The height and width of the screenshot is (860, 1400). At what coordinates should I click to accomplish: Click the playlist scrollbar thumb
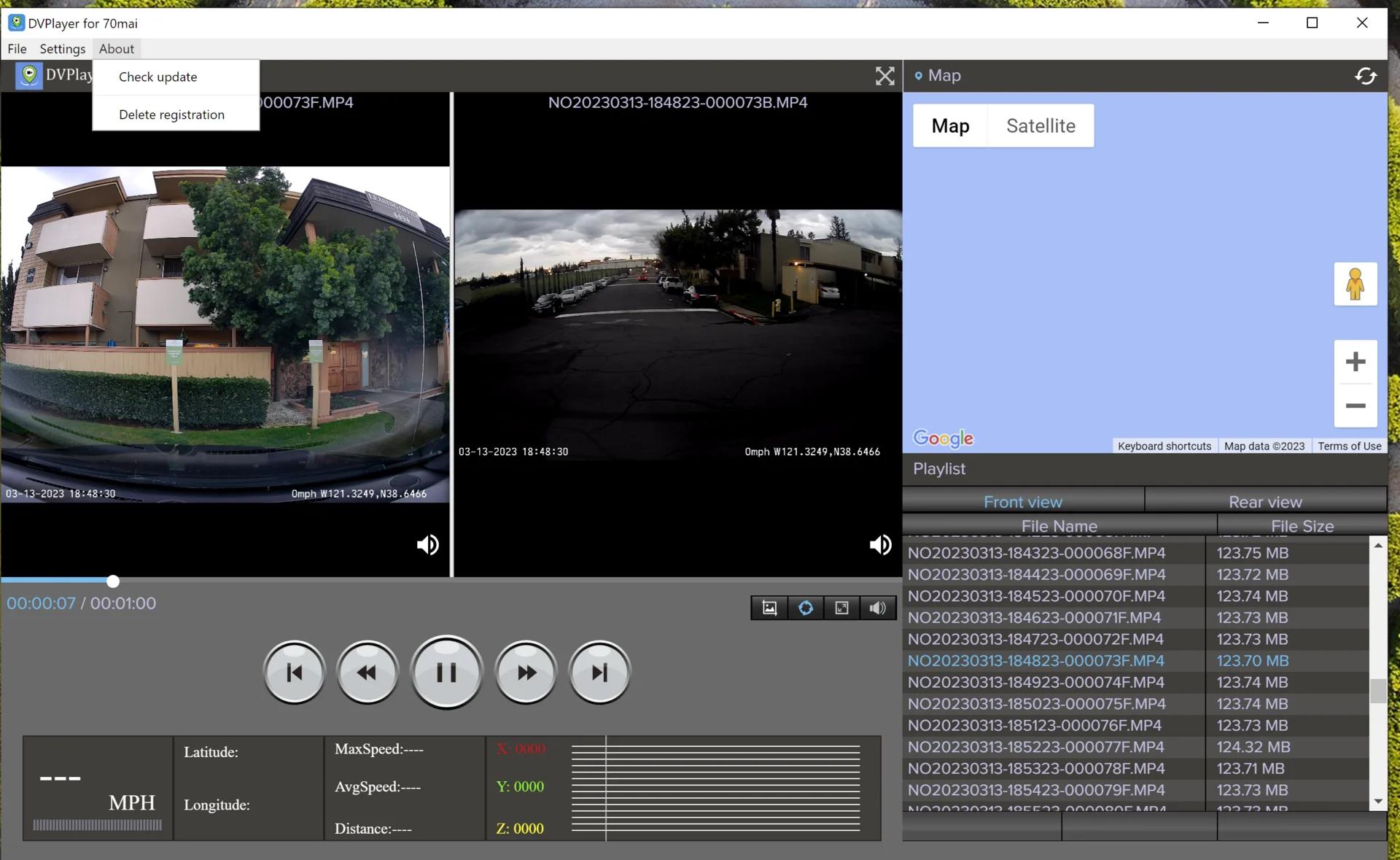click(x=1378, y=691)
